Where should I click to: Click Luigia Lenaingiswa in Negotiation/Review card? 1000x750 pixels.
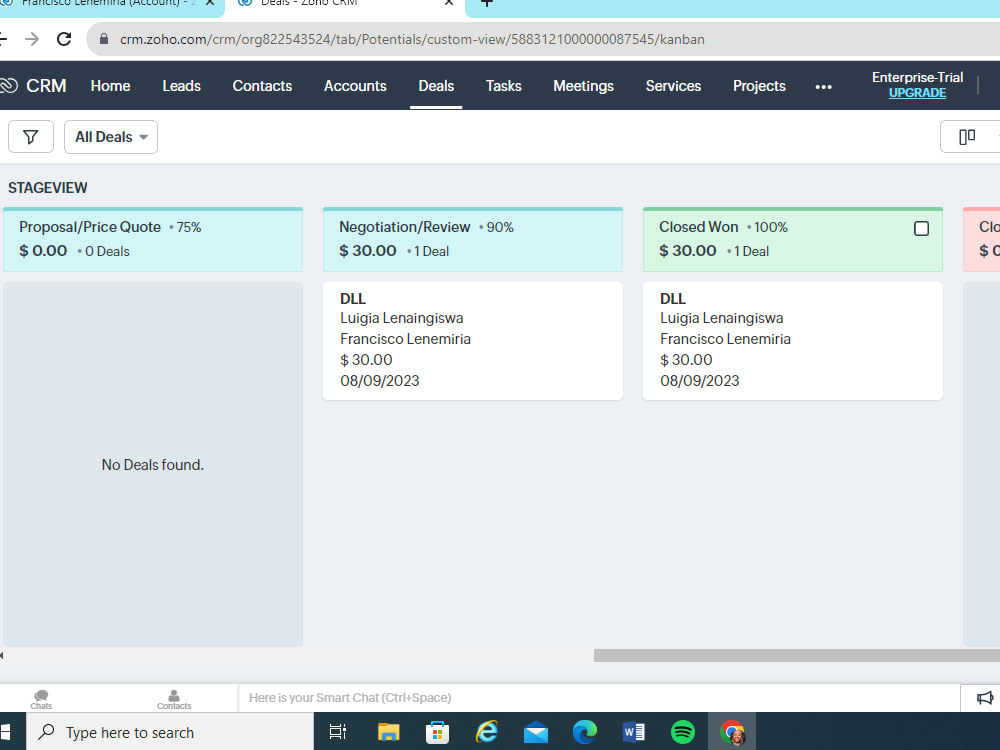tap(402, 318)
